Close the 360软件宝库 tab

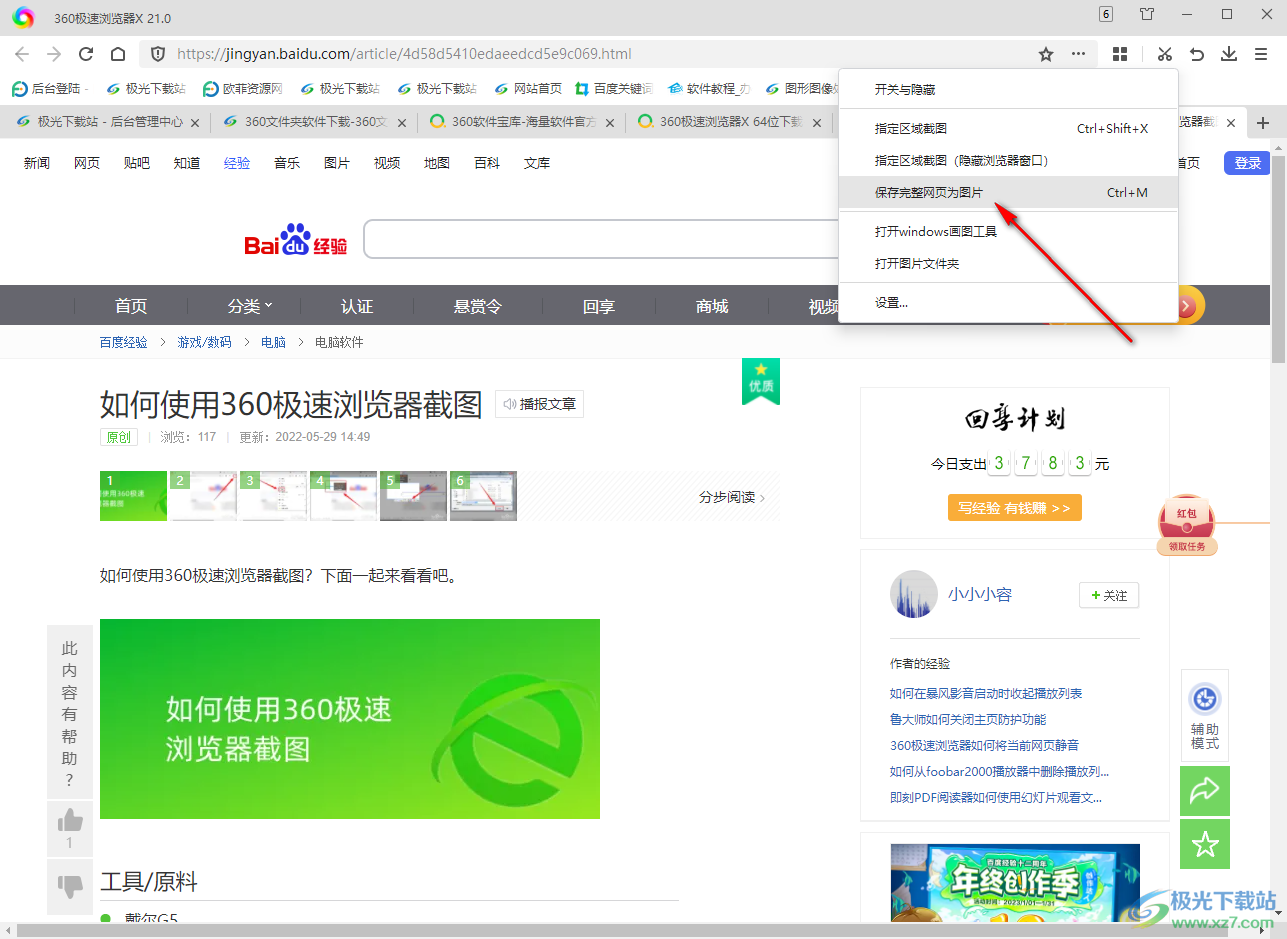coord(609,123)
